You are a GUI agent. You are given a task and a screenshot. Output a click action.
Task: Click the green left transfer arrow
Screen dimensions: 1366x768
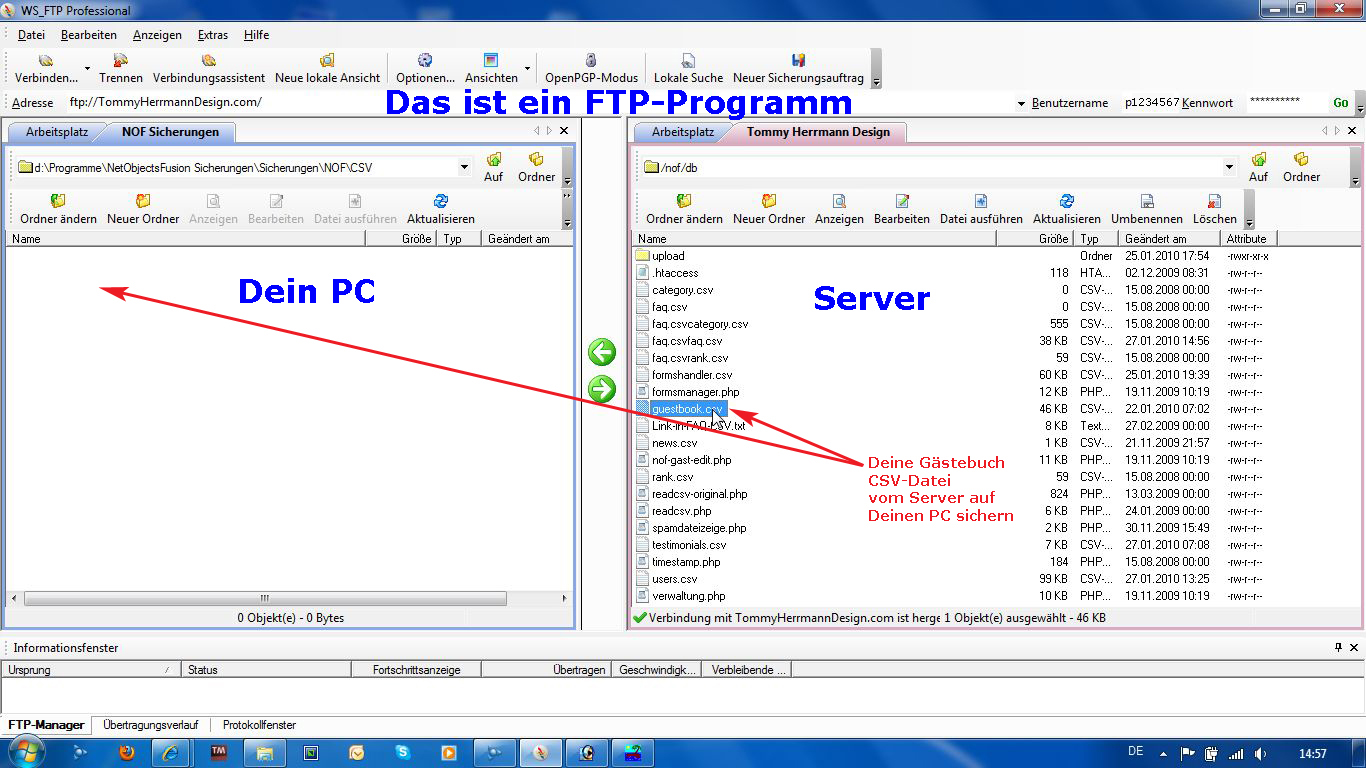pos(602,352)
